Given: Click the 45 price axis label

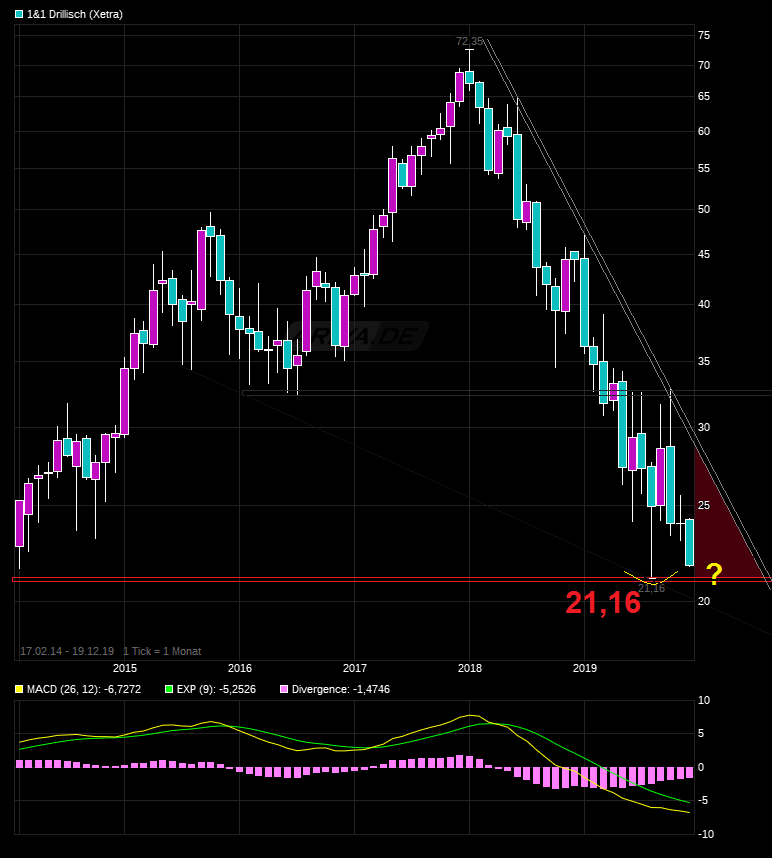Looking at the screenshot, I should [704, 254].
